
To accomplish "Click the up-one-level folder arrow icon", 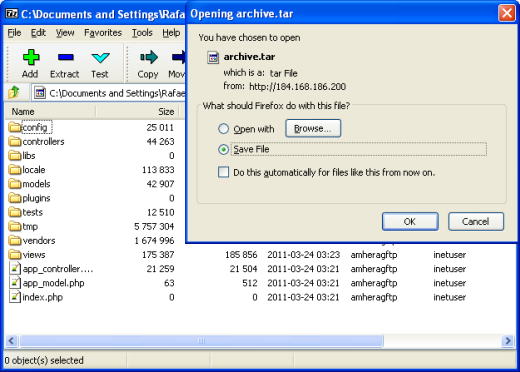I will click(14, 92).
